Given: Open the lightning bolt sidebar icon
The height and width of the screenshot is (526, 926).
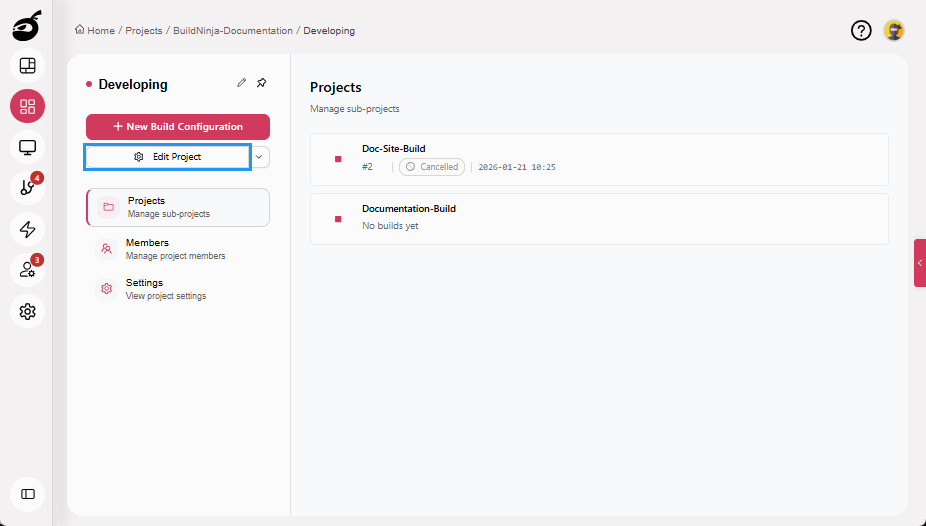Looking at the screenshot, I should 27,229.
